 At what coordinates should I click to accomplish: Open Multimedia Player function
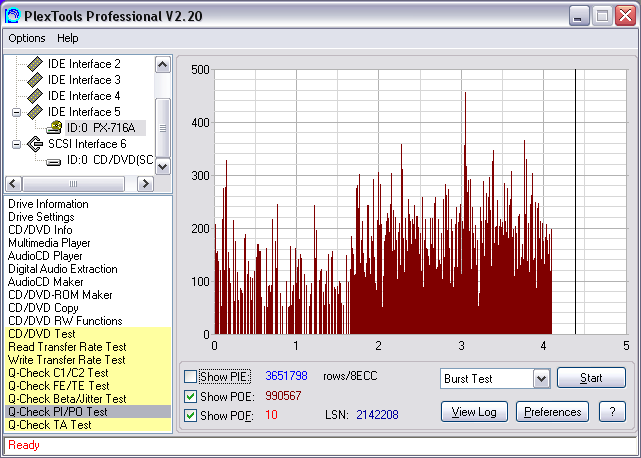pyautogui.click(x=49, y=243)
